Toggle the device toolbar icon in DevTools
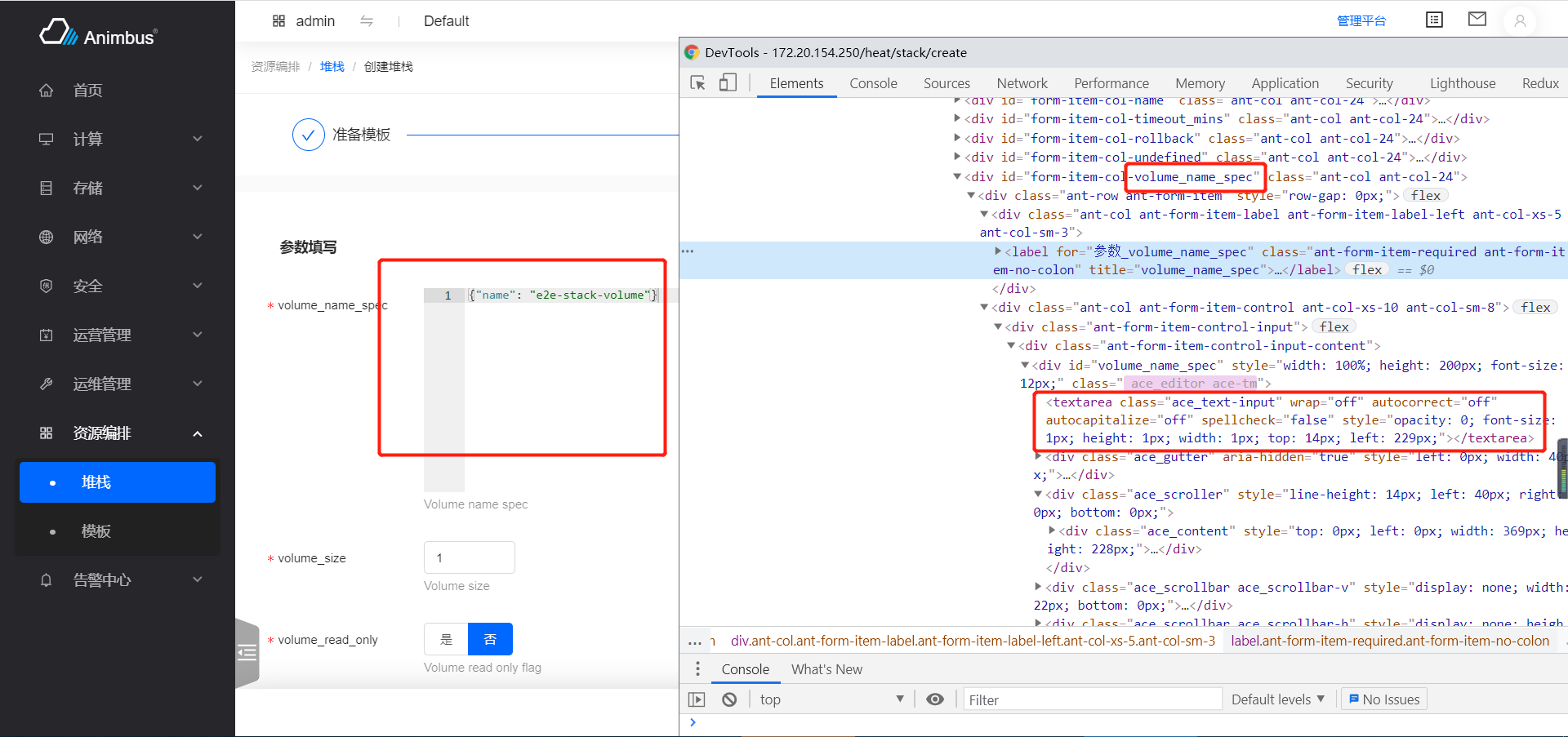Screen dimensions: 1568x737 pyautogui.click(x=727, y=82)
